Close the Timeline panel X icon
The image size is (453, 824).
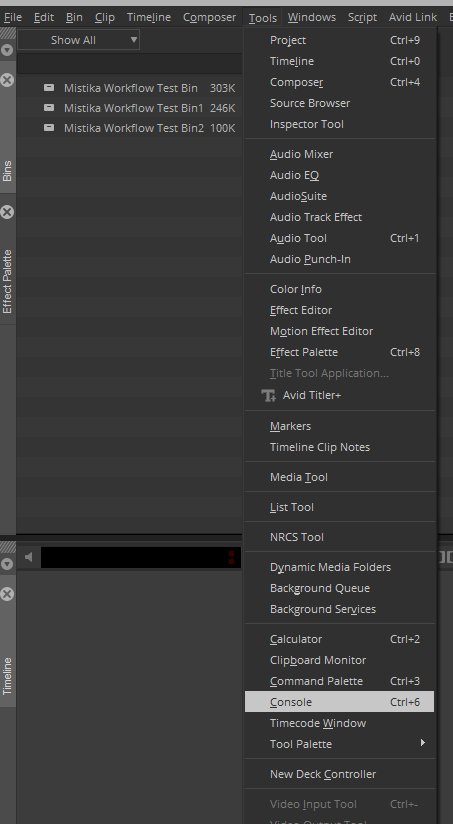(x=7, y=594)
